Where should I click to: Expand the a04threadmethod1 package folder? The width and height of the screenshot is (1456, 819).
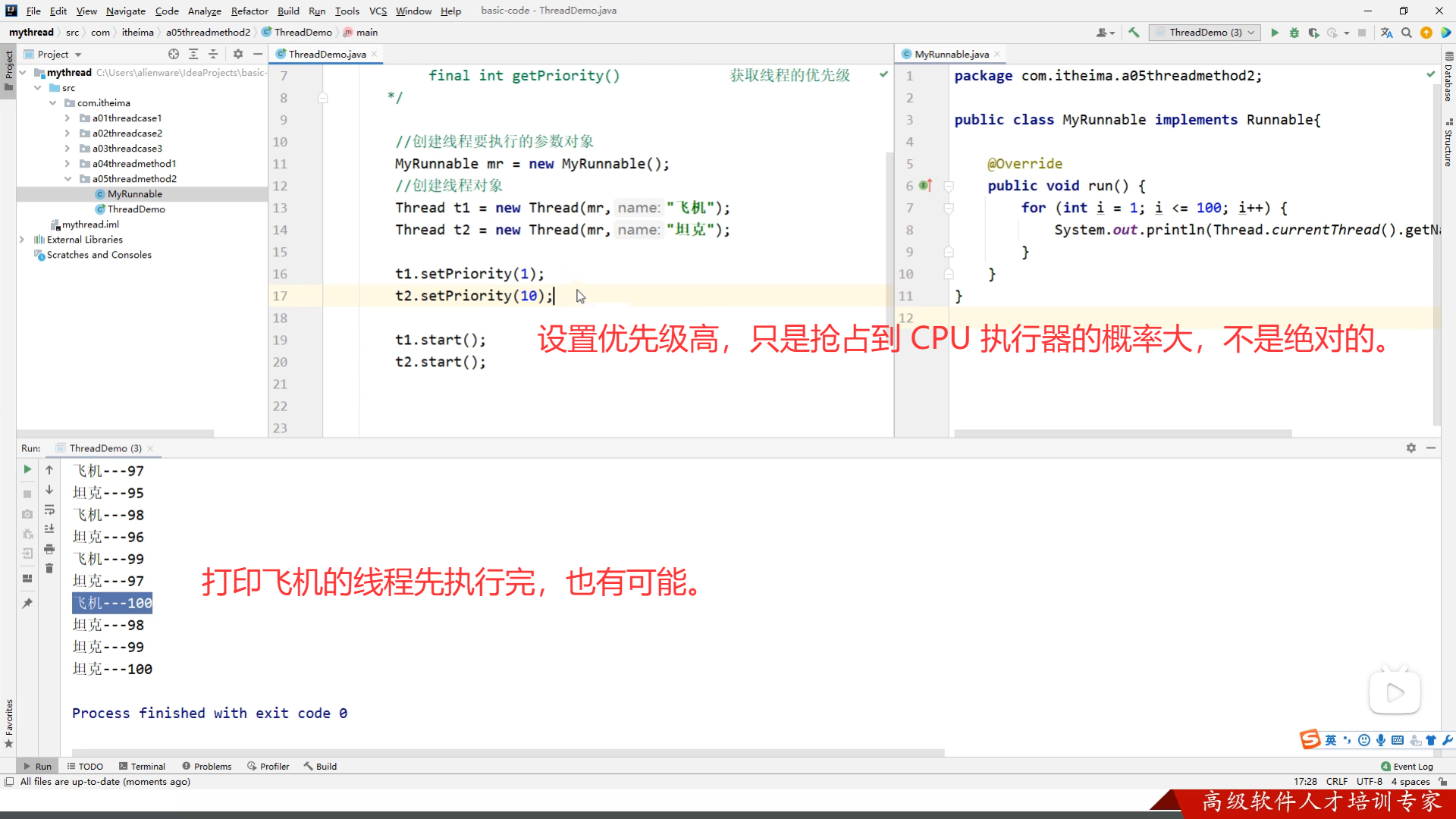(67, 164)
